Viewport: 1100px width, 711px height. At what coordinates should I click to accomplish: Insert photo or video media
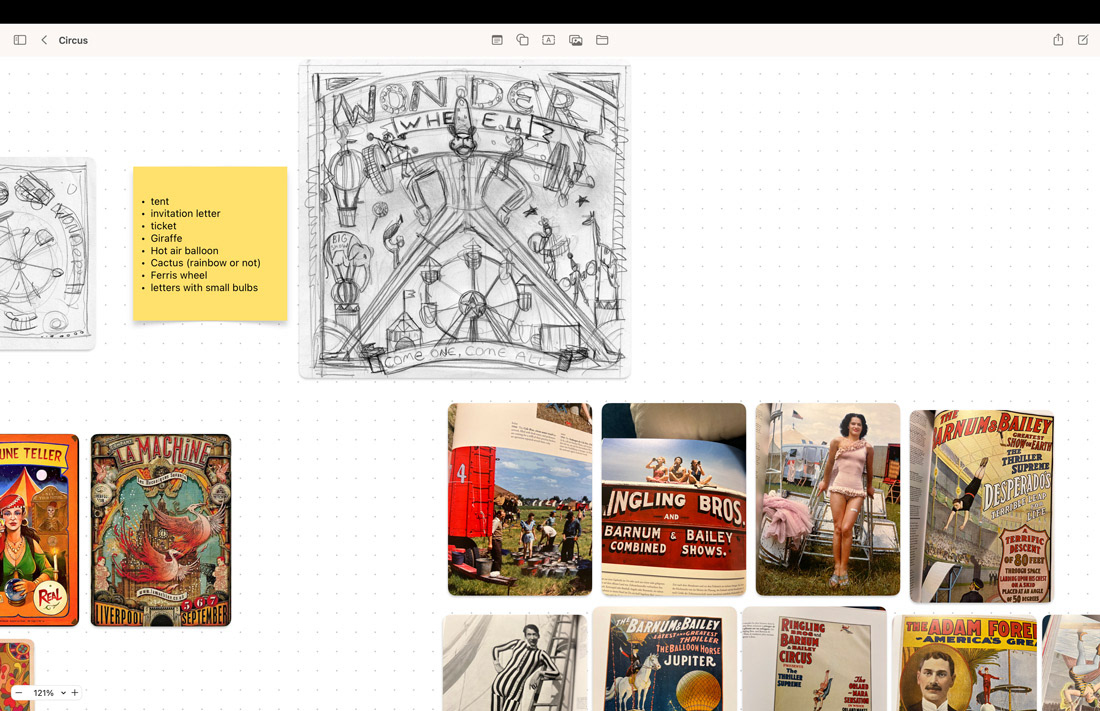(575, 40)
